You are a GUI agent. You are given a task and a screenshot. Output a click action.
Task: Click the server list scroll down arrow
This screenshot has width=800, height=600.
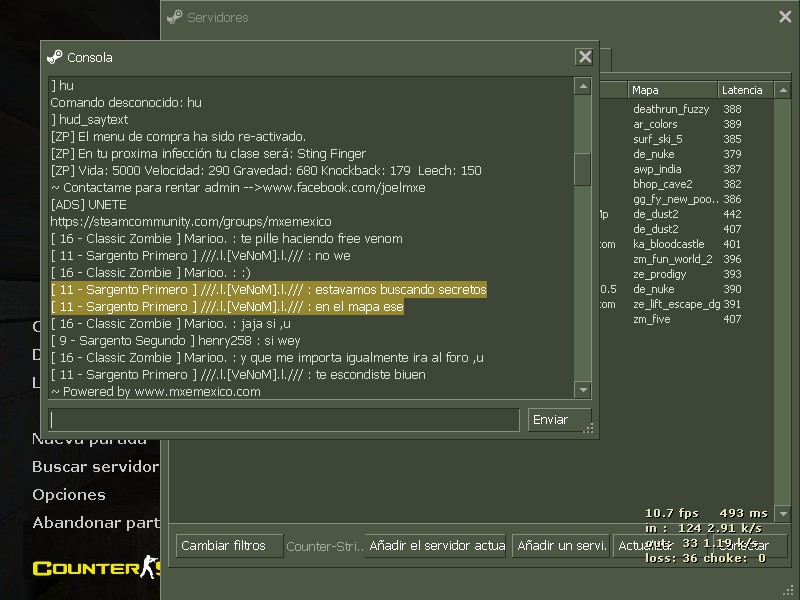783,513
